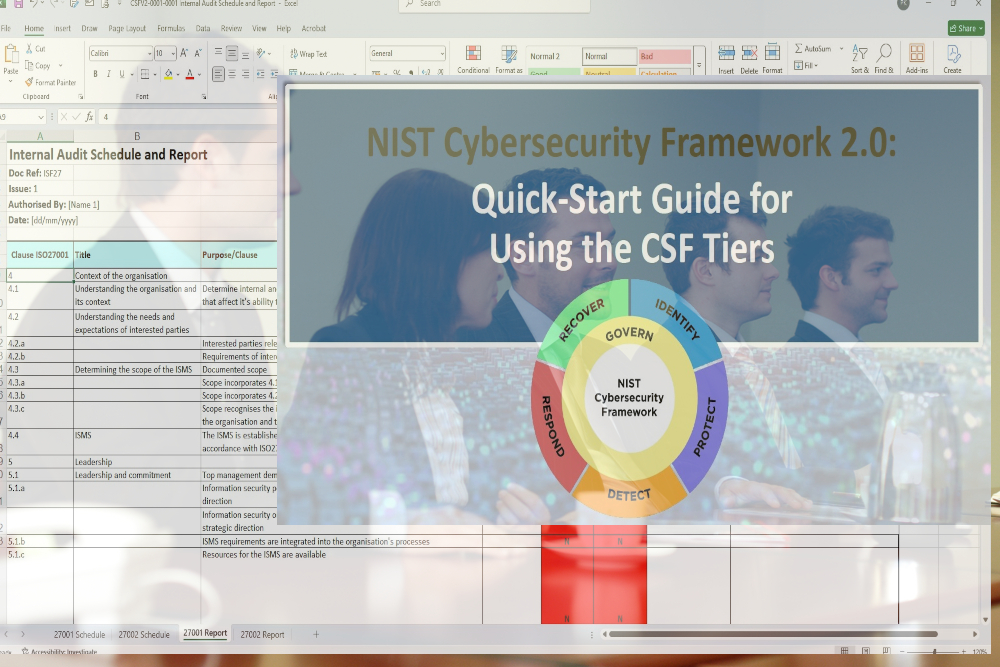Click the Insert Function fx icon
The height and width of the screenshot is (667, 1000).
89,117
